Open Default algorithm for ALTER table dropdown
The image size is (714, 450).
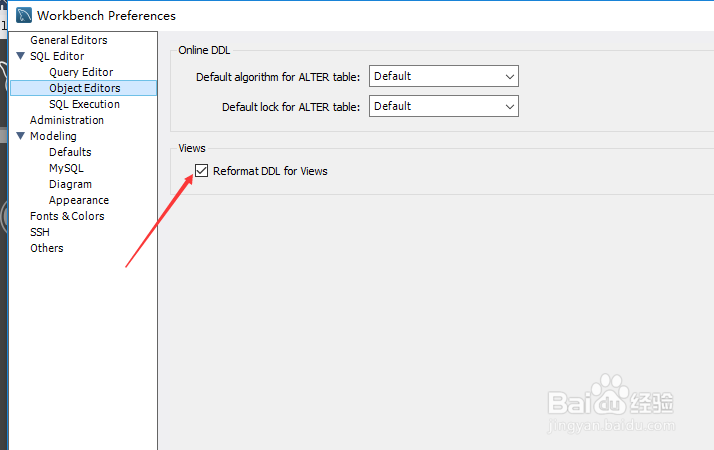tap(444, 77)
